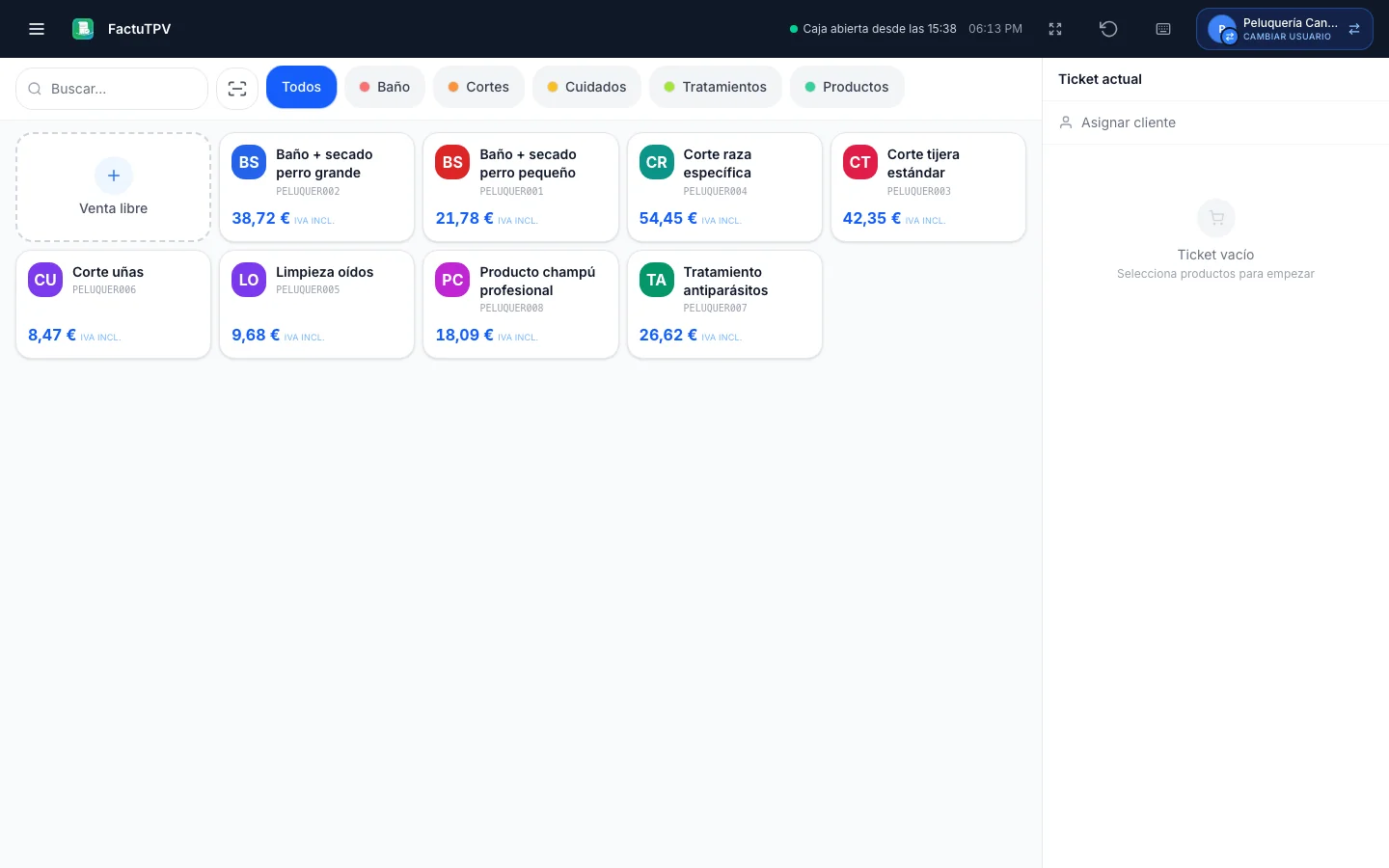The height and width of the screenshot is (868, 1389).
Task: Click the 54,45 € price
Action: 667,218
